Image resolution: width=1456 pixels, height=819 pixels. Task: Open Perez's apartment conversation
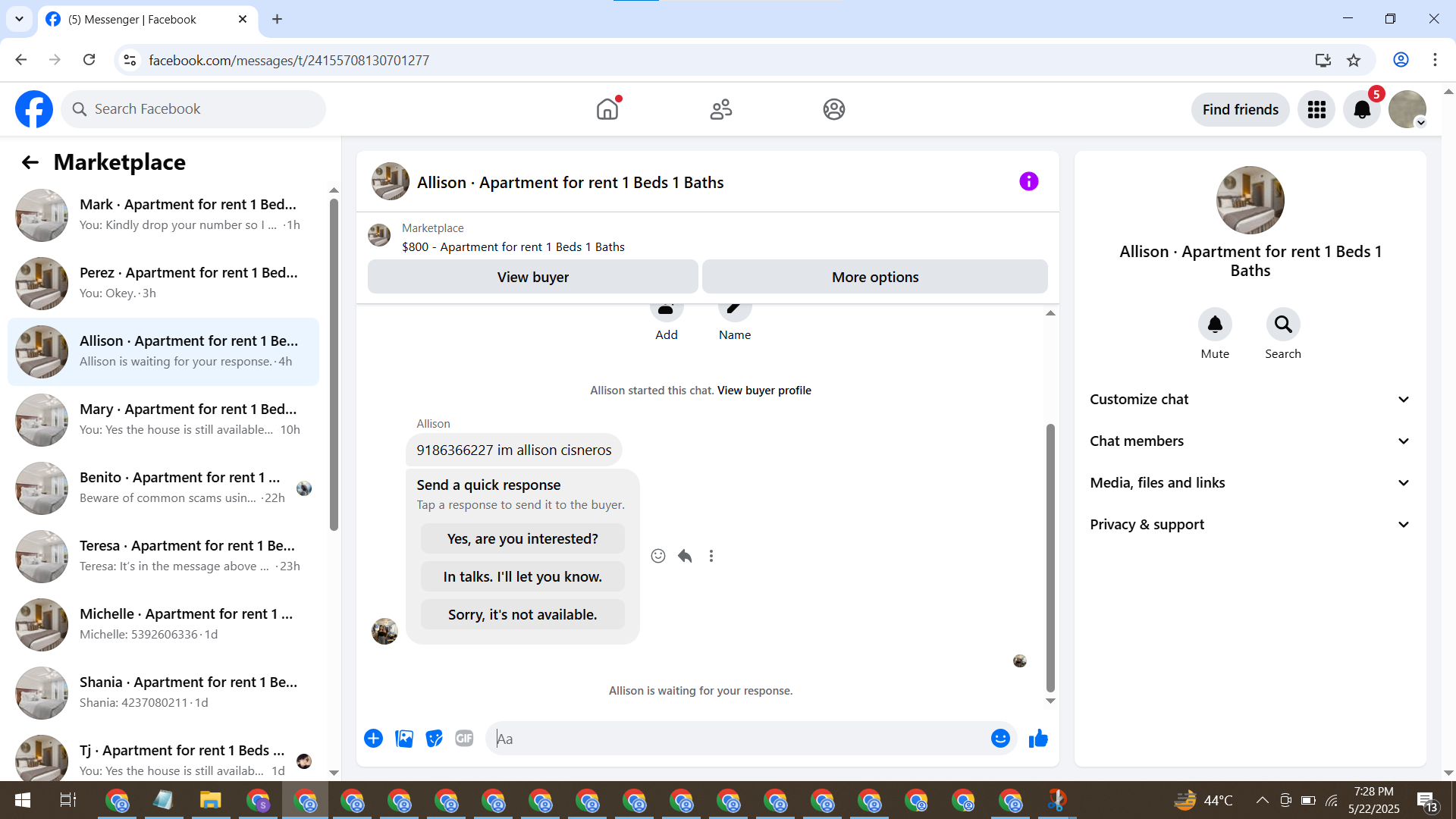(163, 283)
